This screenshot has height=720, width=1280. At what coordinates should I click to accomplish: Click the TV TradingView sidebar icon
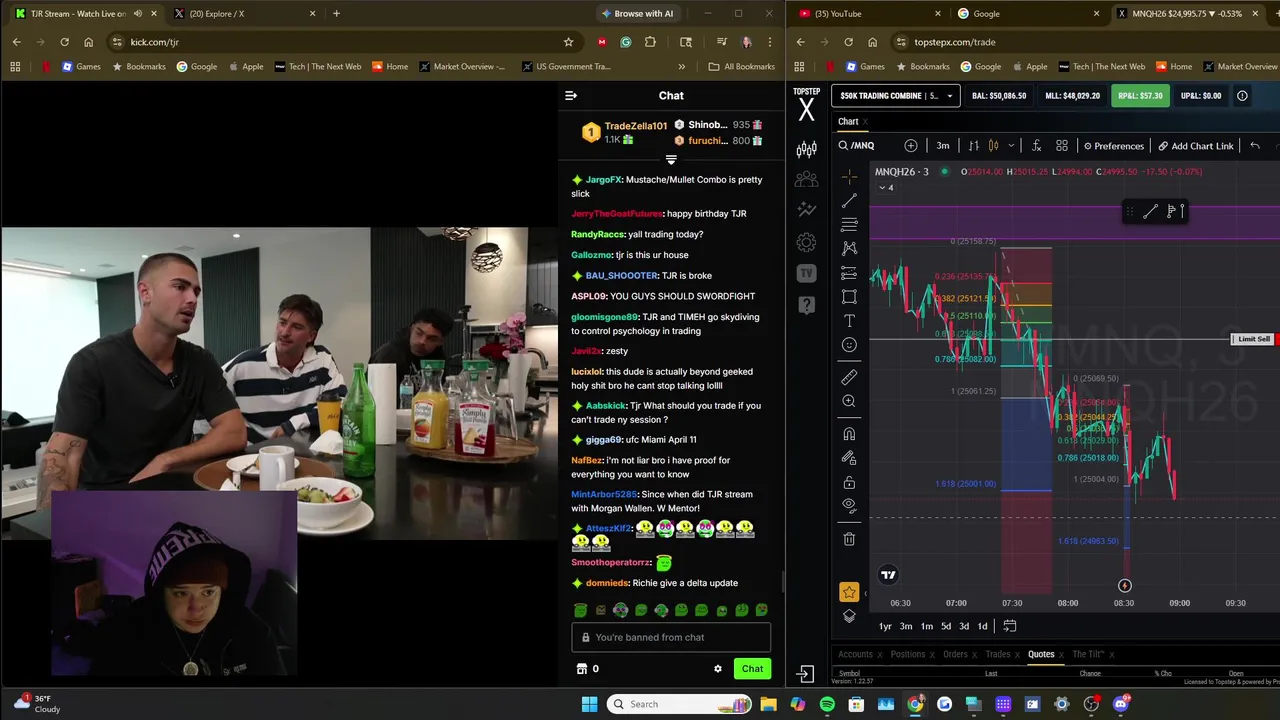(806, 273)
